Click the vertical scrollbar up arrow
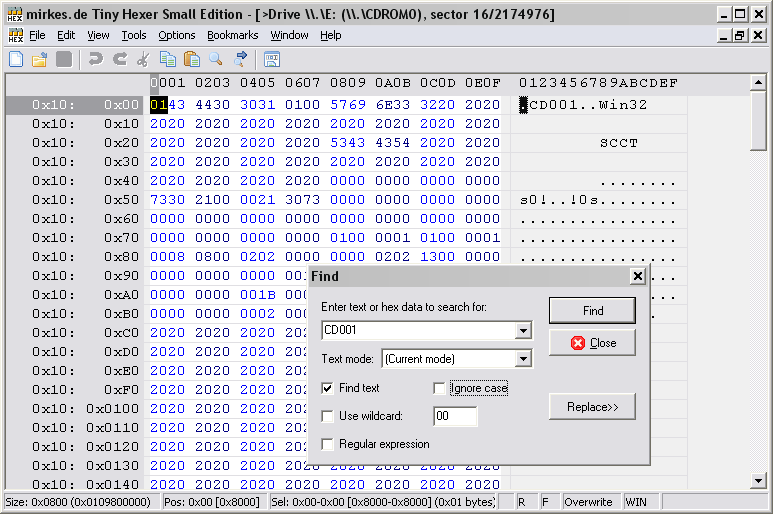773x514 pixels. 758,82
